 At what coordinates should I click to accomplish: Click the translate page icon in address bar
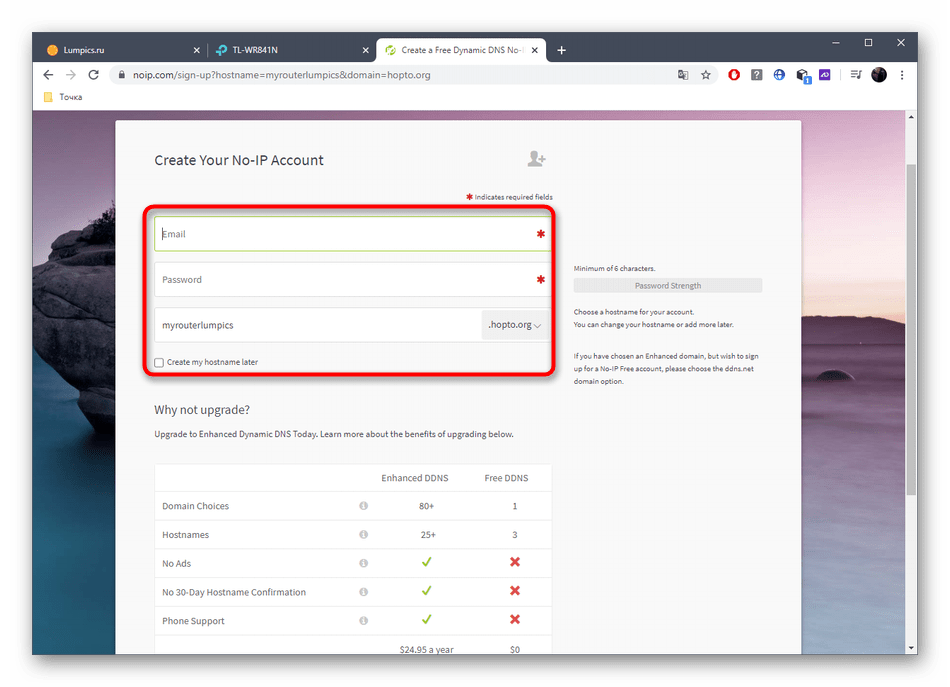coord(683,75)
